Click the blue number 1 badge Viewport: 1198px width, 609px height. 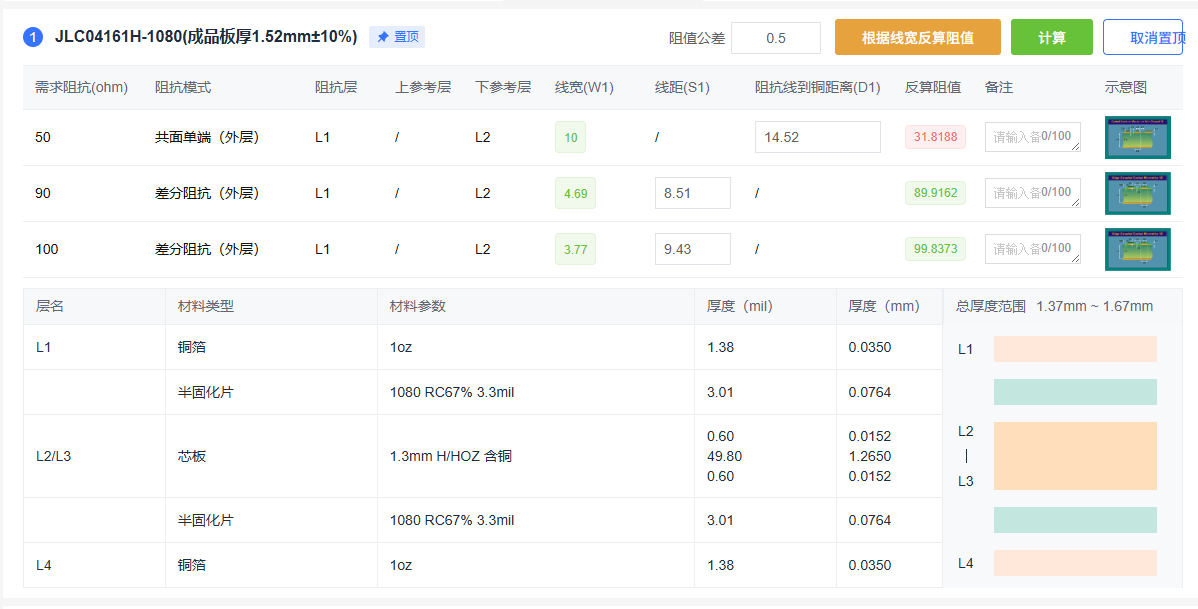tap(33, 38)
